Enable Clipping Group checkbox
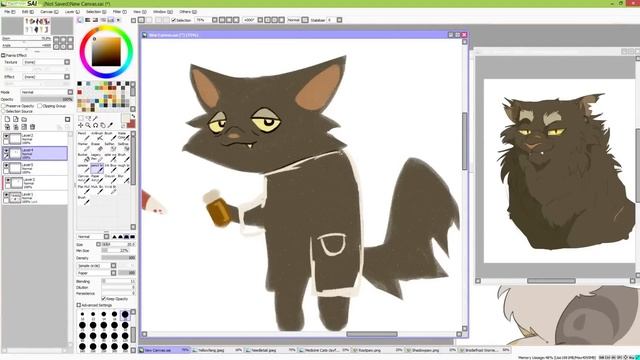The width and height of the screenshot is (640, 360). point(40,106)
